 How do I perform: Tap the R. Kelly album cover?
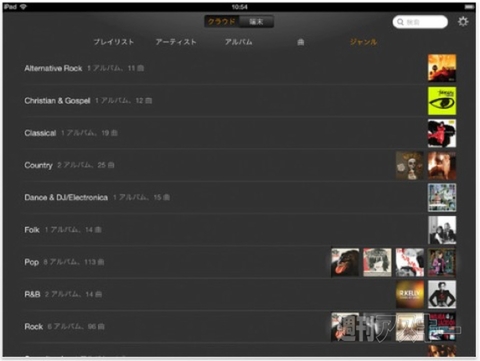click(410, 295)
